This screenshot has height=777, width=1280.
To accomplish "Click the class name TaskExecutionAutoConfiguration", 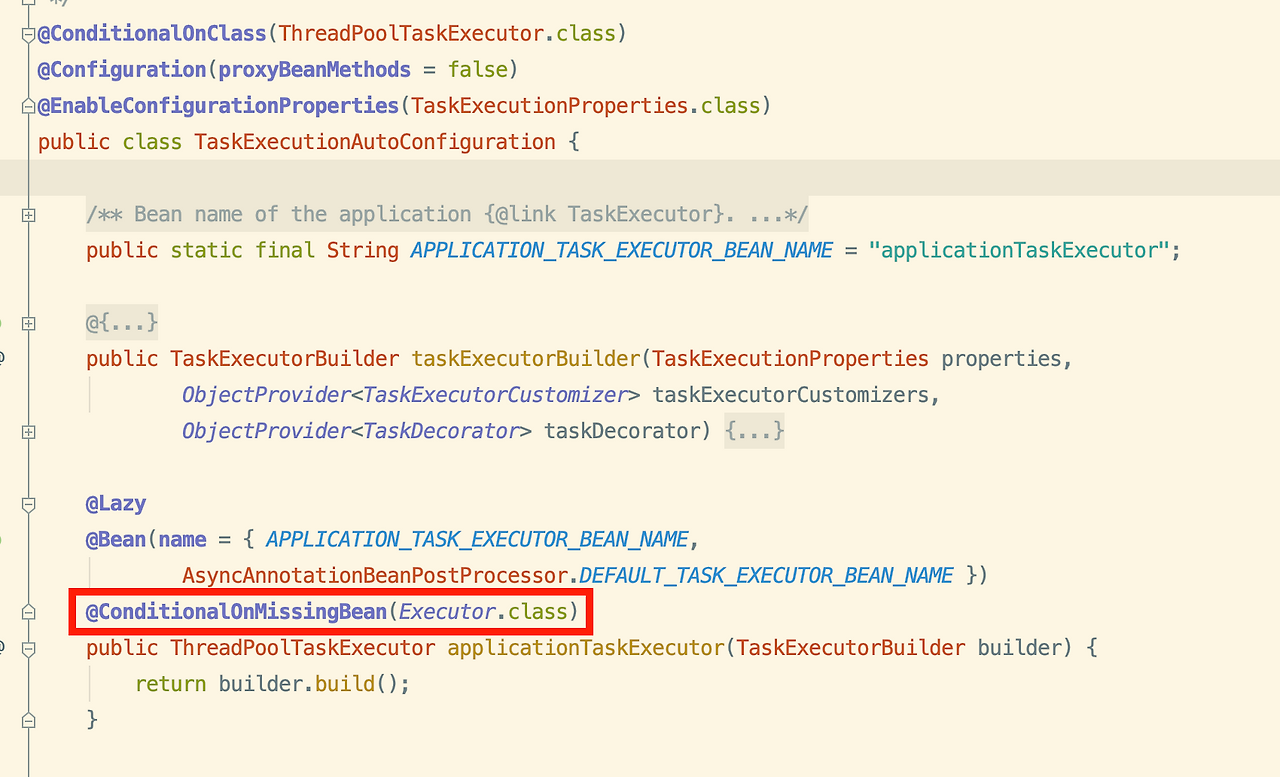I will pyautogui.click(x=375, y=141).
